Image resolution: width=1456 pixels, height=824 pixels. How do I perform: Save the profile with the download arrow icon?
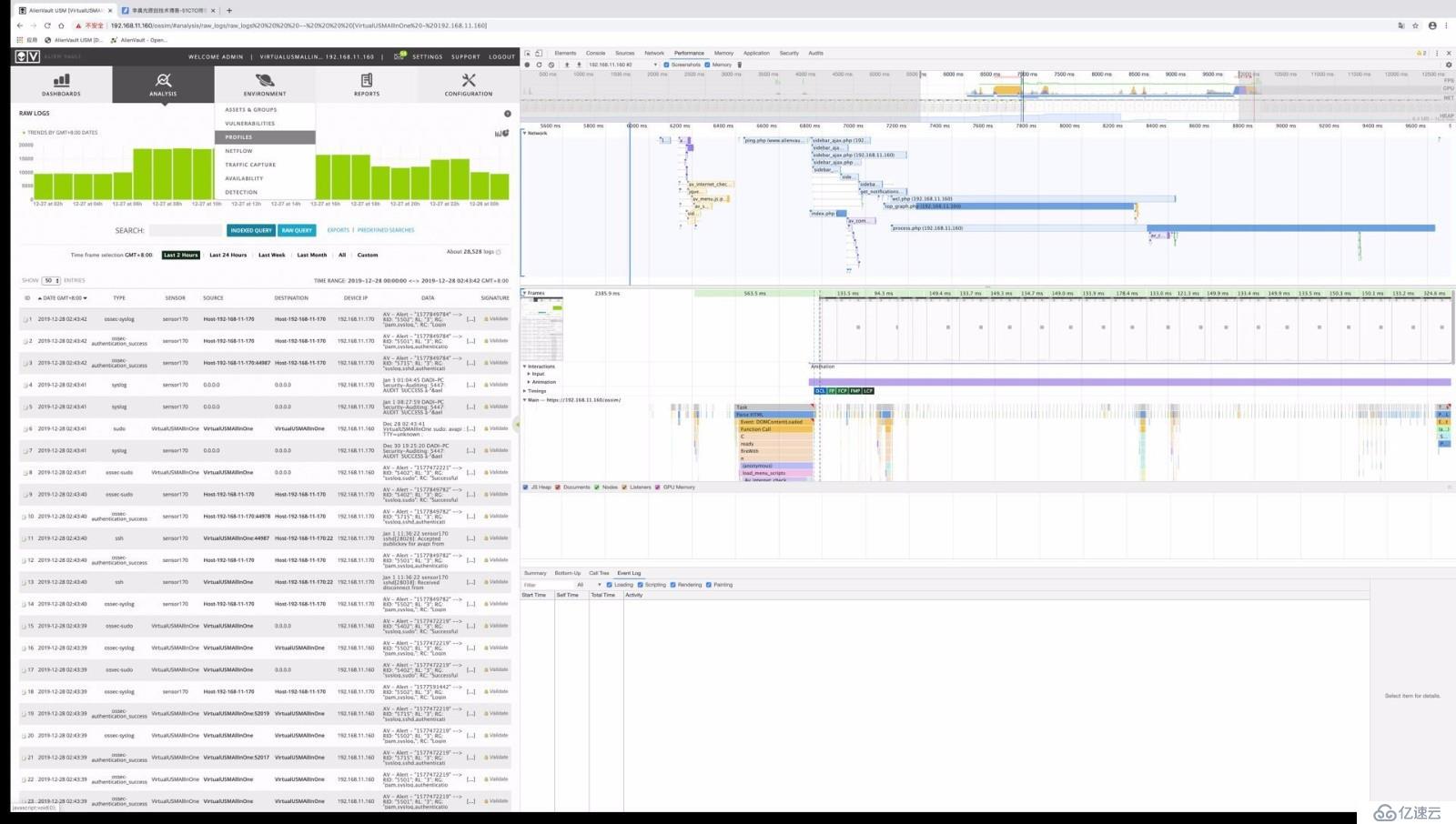579,65
